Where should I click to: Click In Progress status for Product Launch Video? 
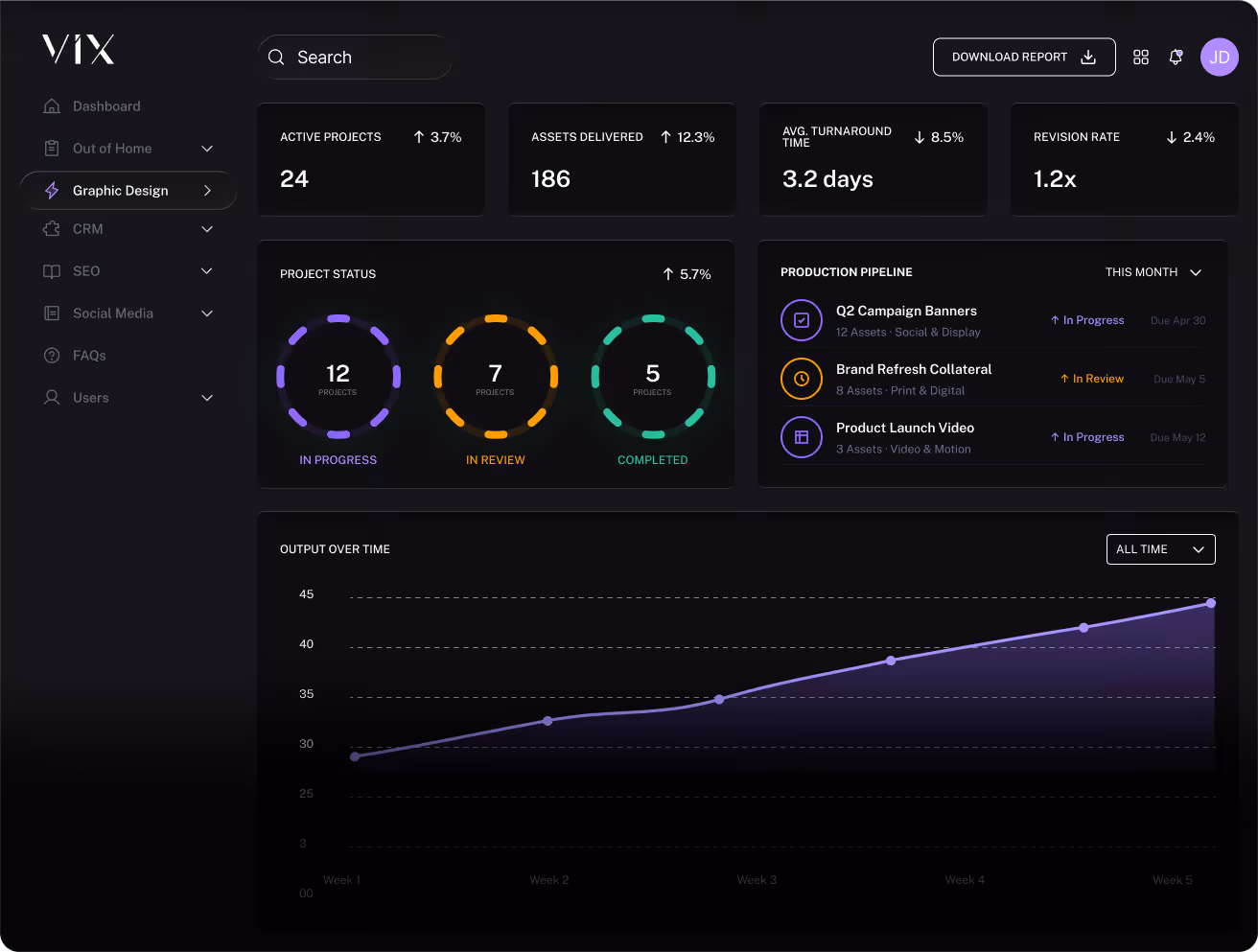coord(1087,437)
